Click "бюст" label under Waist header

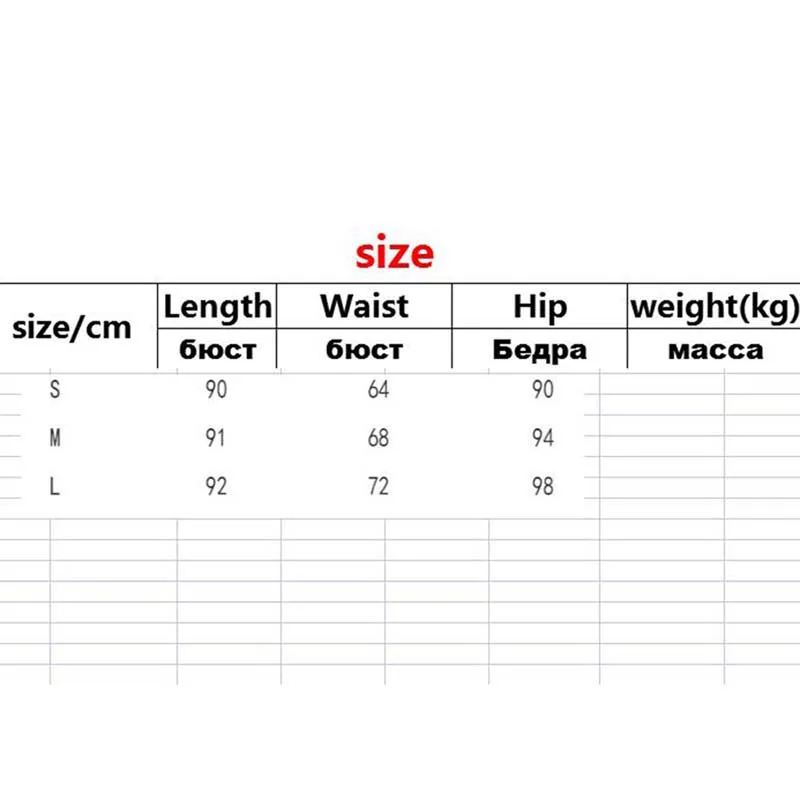tap(364, 349)
